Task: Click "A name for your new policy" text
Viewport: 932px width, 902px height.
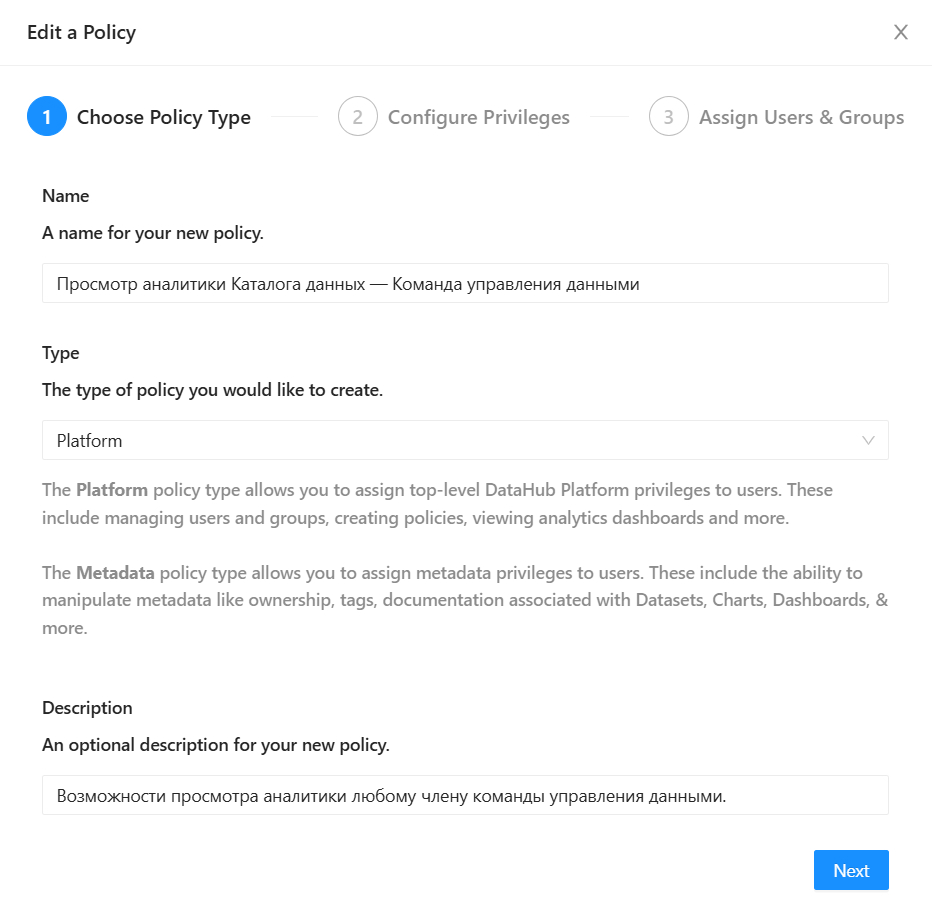Action: (152, 233)
